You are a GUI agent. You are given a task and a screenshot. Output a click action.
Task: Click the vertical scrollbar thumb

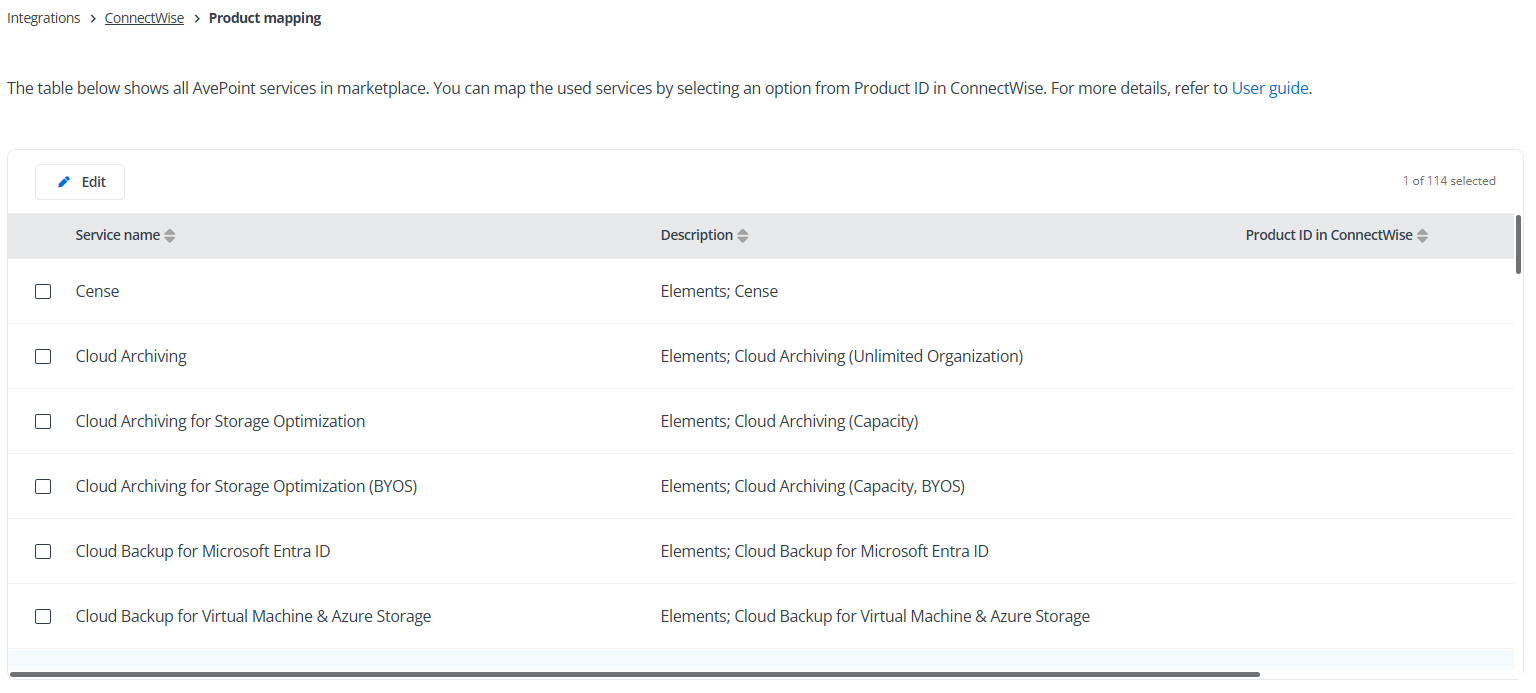1519,244
